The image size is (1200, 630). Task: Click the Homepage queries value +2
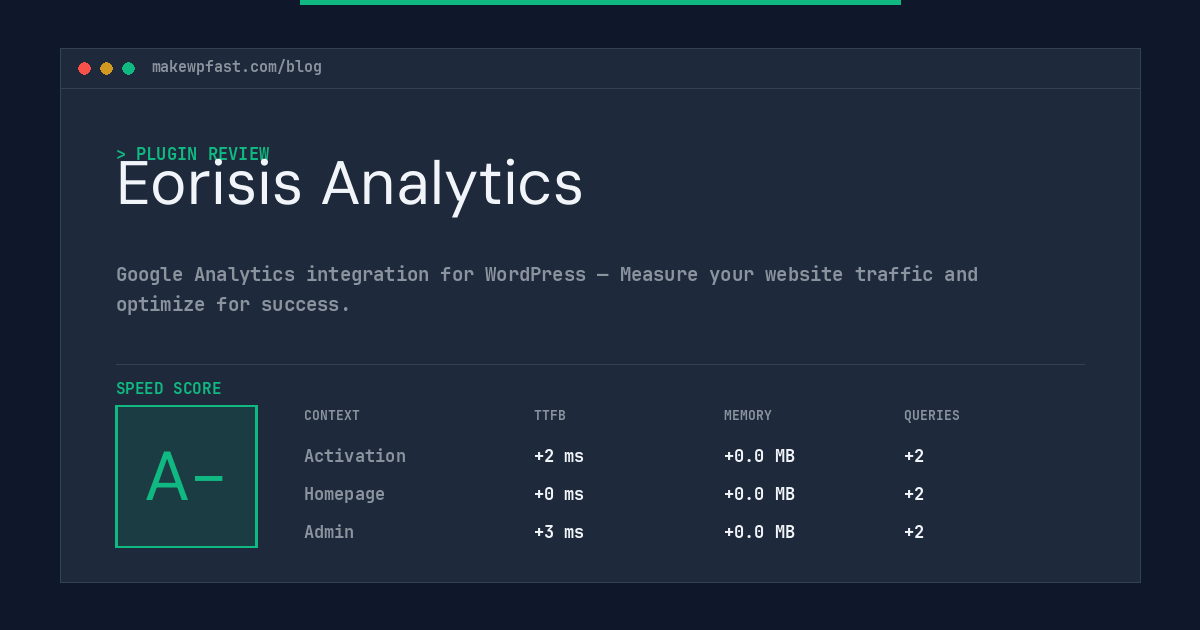pyautogui.click(x=914, y=494)
